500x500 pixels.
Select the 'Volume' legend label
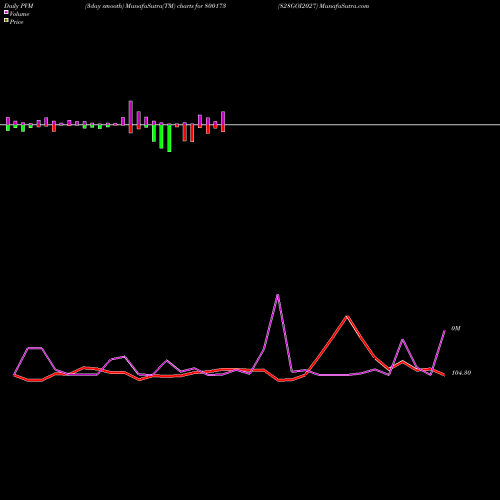pyautogui.click(x=19, y=14)
